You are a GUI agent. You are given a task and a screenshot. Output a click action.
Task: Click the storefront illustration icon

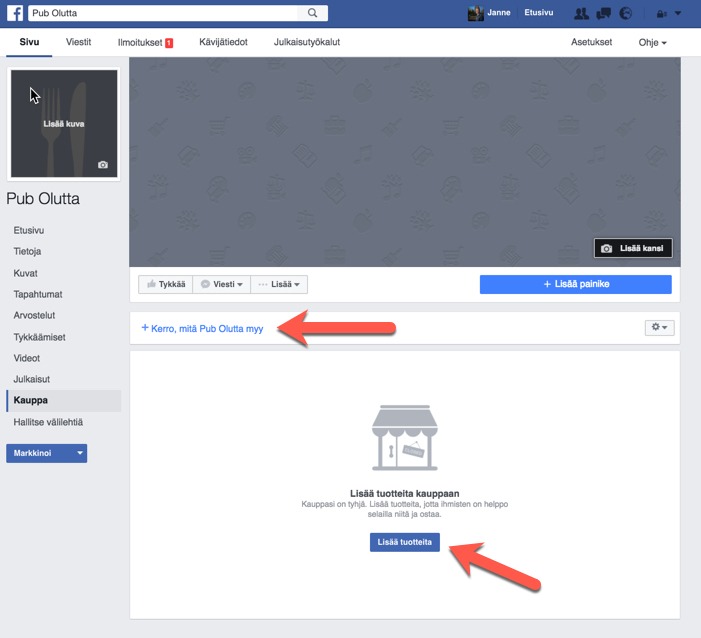point(405,438)
